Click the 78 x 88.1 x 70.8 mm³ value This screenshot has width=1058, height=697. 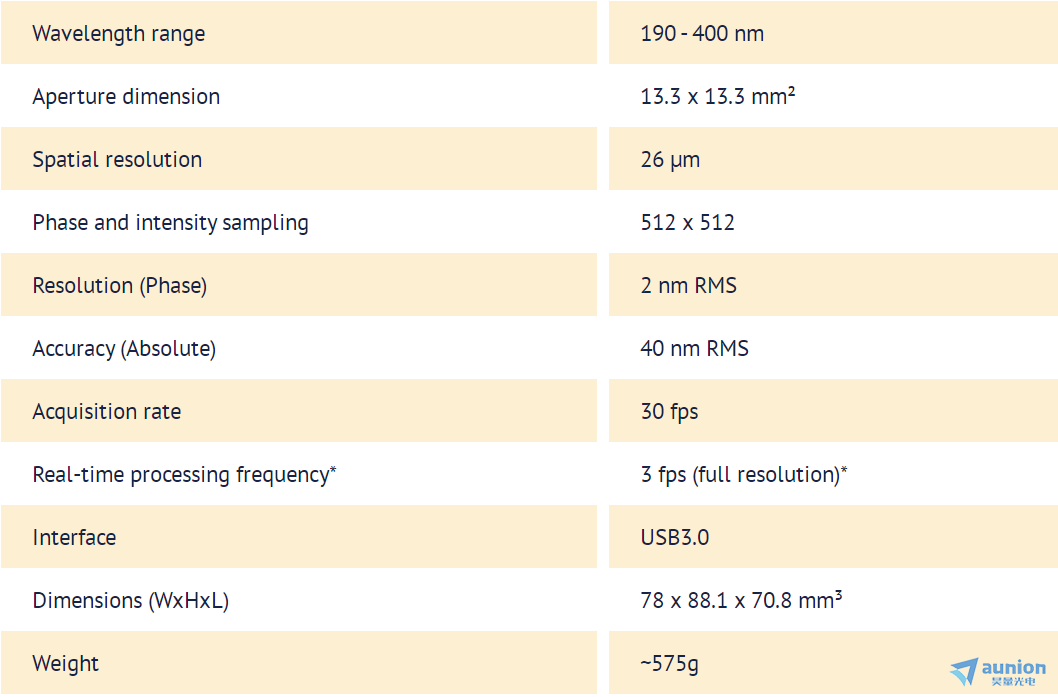coord(741,600)
